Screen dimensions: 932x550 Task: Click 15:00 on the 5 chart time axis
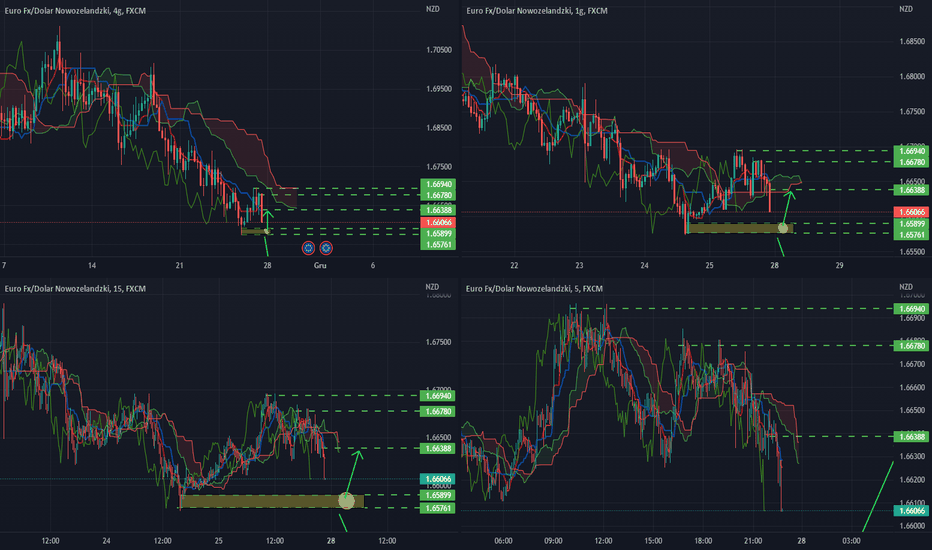click(653, 541)
